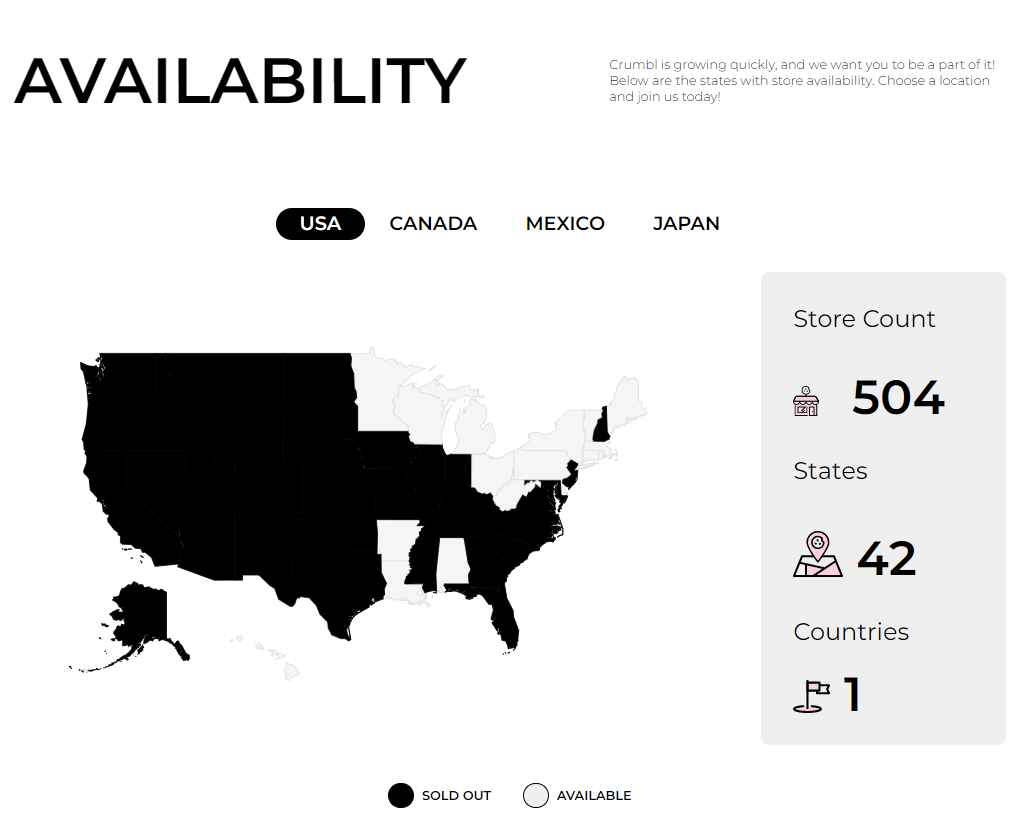Click the 504 store count number
The image size is (1013, 823).
click(898, 398)
